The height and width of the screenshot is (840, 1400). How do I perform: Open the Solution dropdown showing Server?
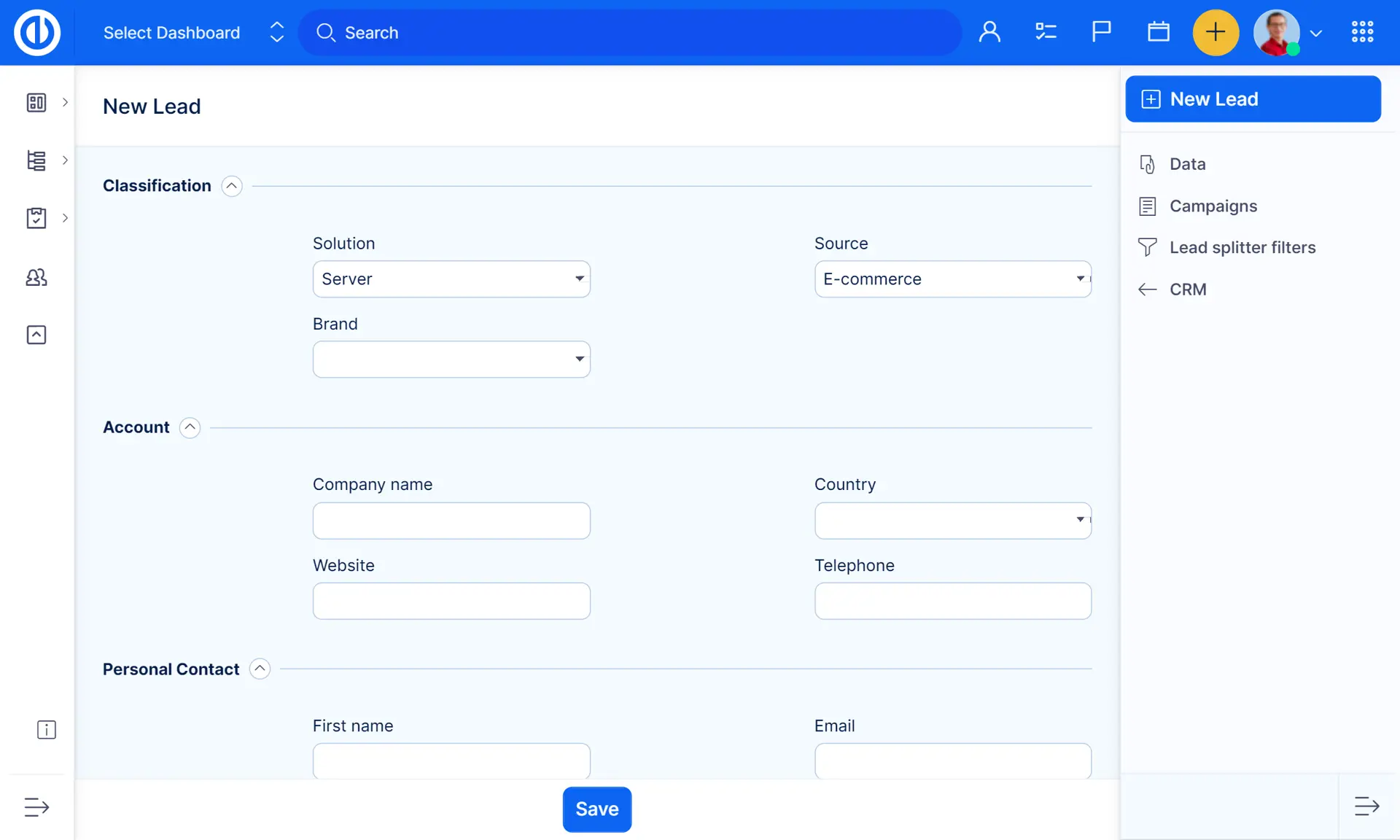click(451, 279)
